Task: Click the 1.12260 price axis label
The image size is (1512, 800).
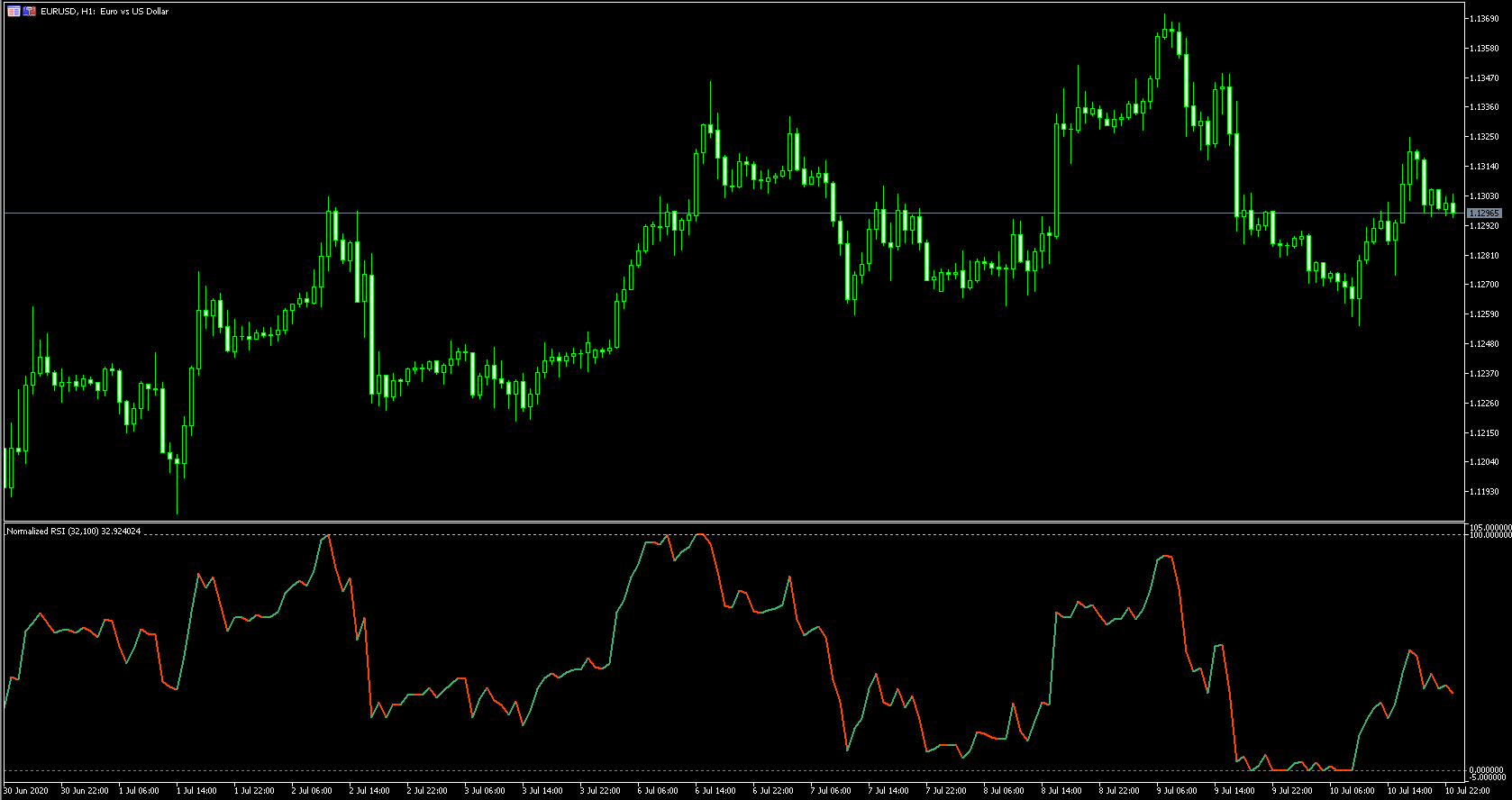Action: (x=1484, y=404)
